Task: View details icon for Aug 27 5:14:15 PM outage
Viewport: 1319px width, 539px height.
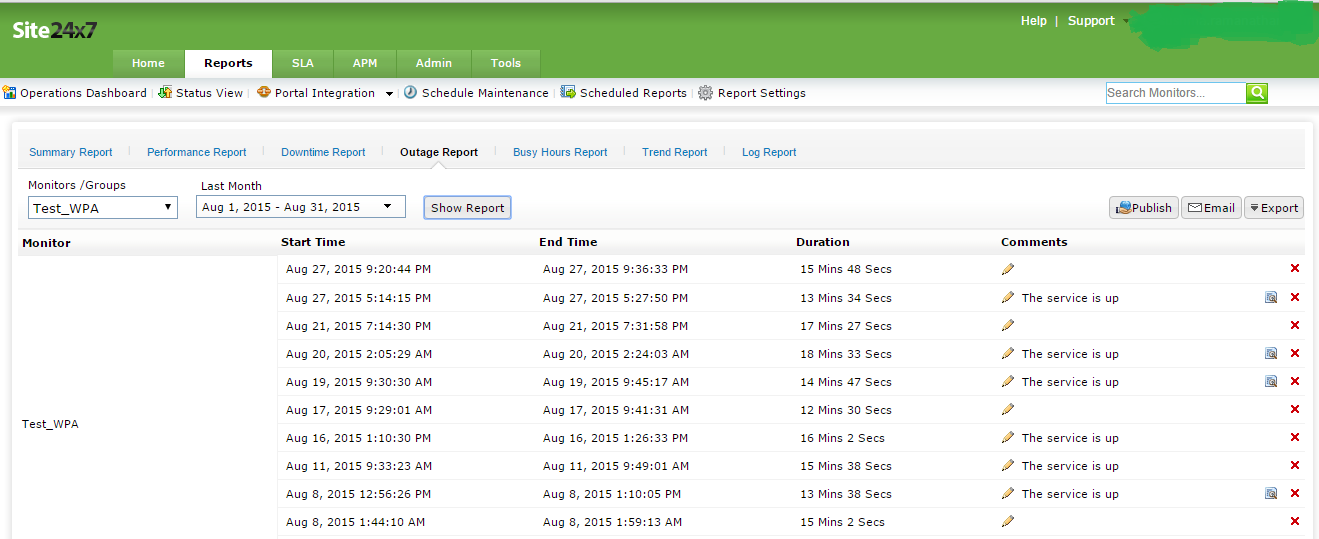Action: click(1271, 298)
